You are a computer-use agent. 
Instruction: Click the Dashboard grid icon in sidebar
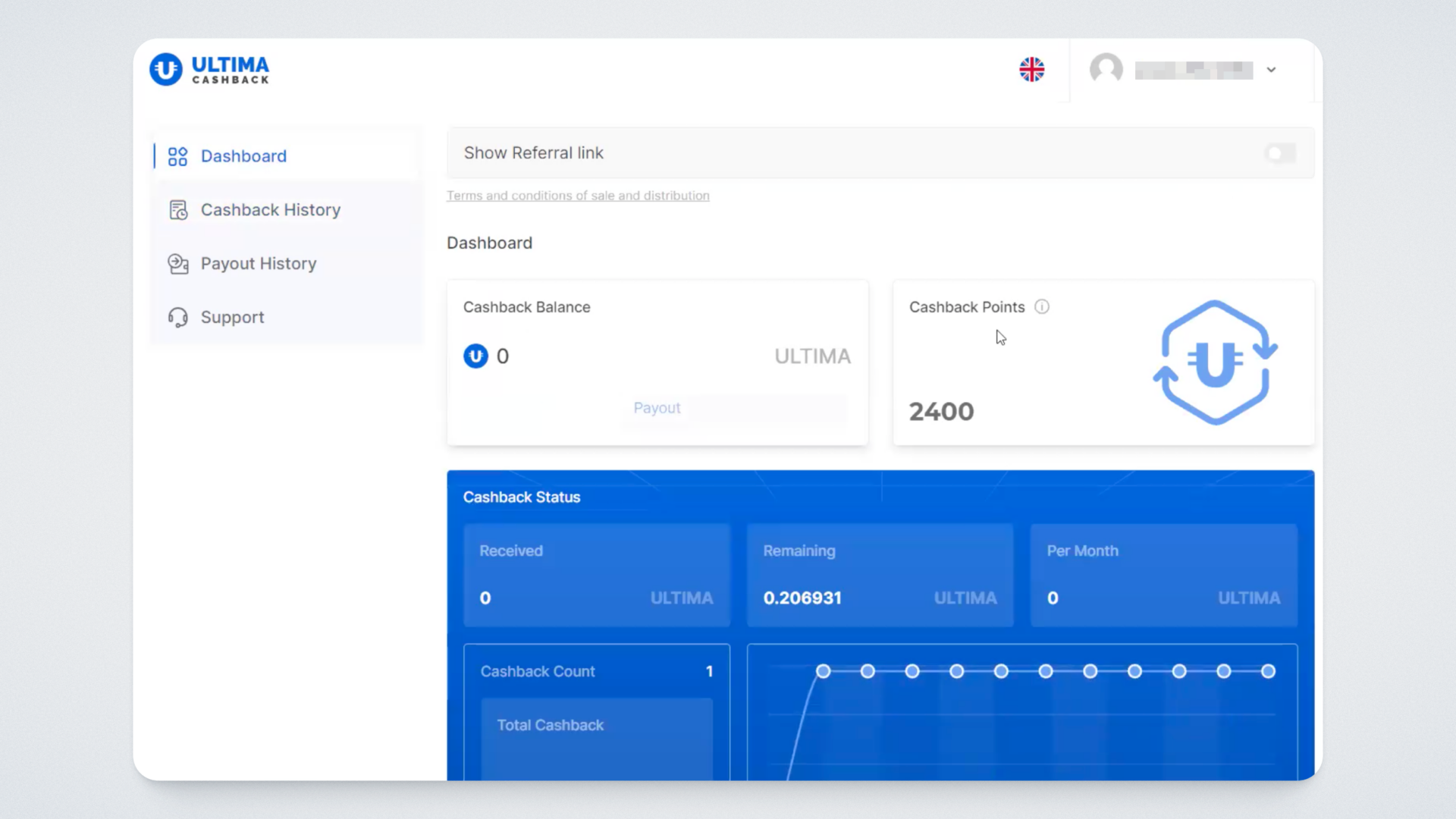click(x=177, y=156)
